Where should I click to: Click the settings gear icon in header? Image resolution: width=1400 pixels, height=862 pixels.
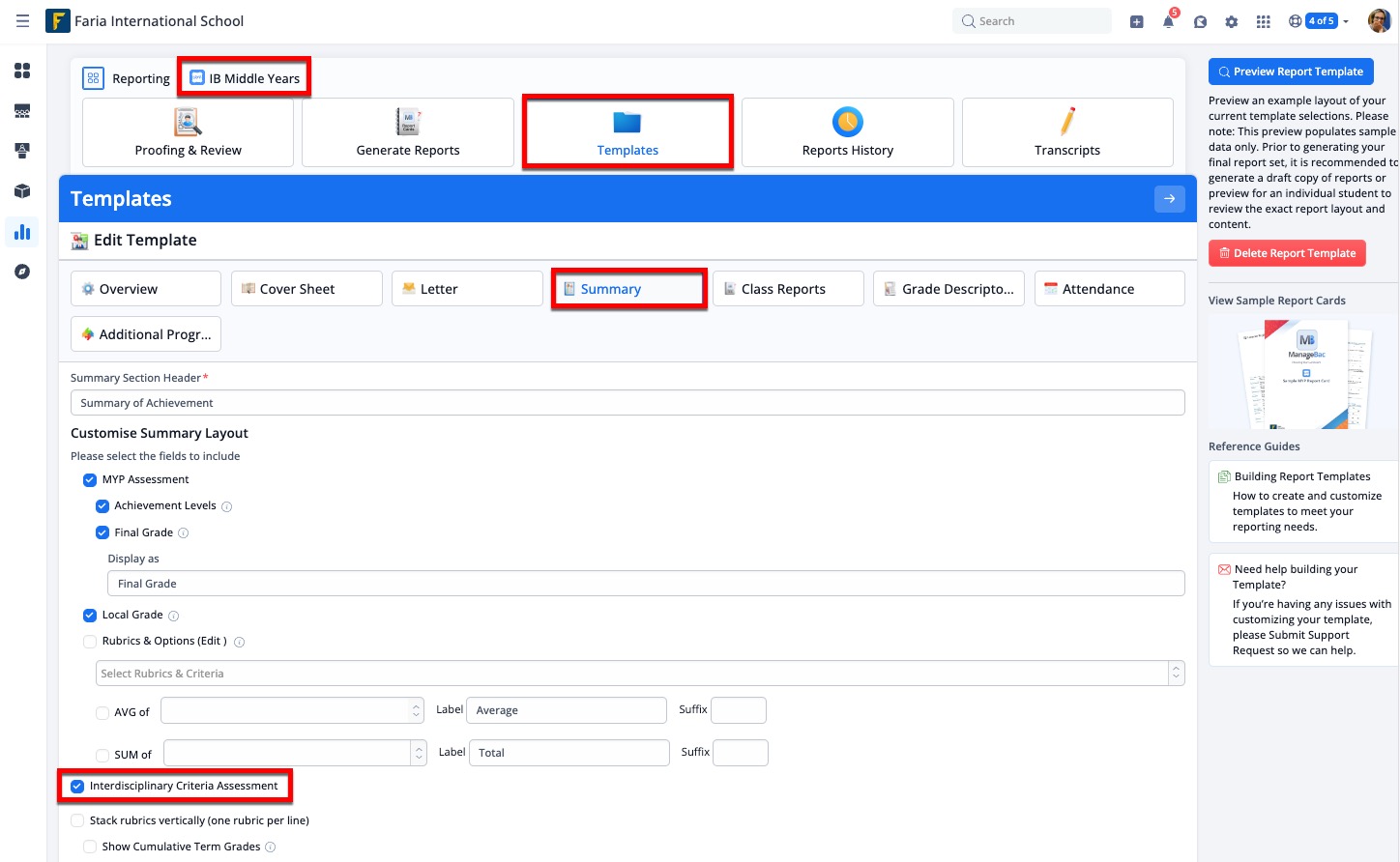[1231, 21]
